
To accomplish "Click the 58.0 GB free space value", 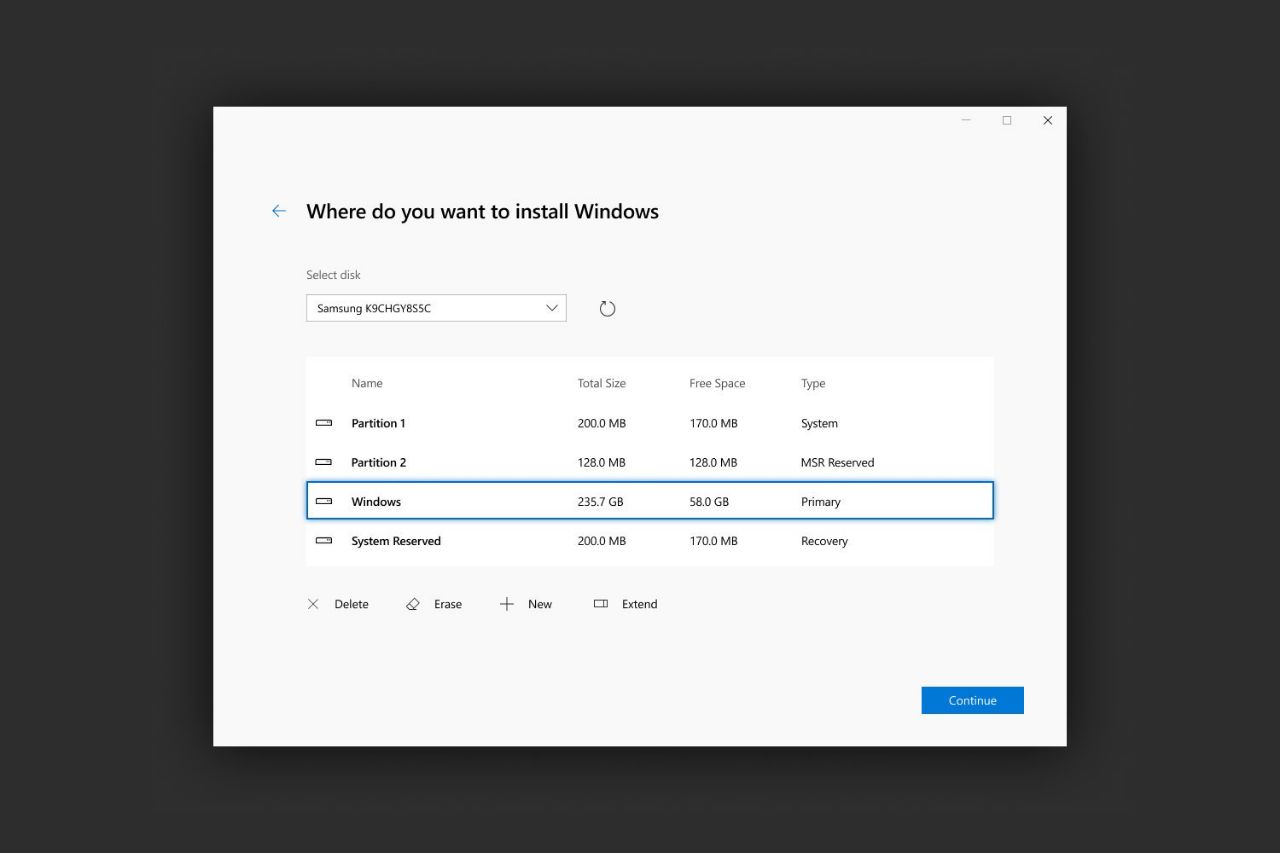I will [709, 502].
